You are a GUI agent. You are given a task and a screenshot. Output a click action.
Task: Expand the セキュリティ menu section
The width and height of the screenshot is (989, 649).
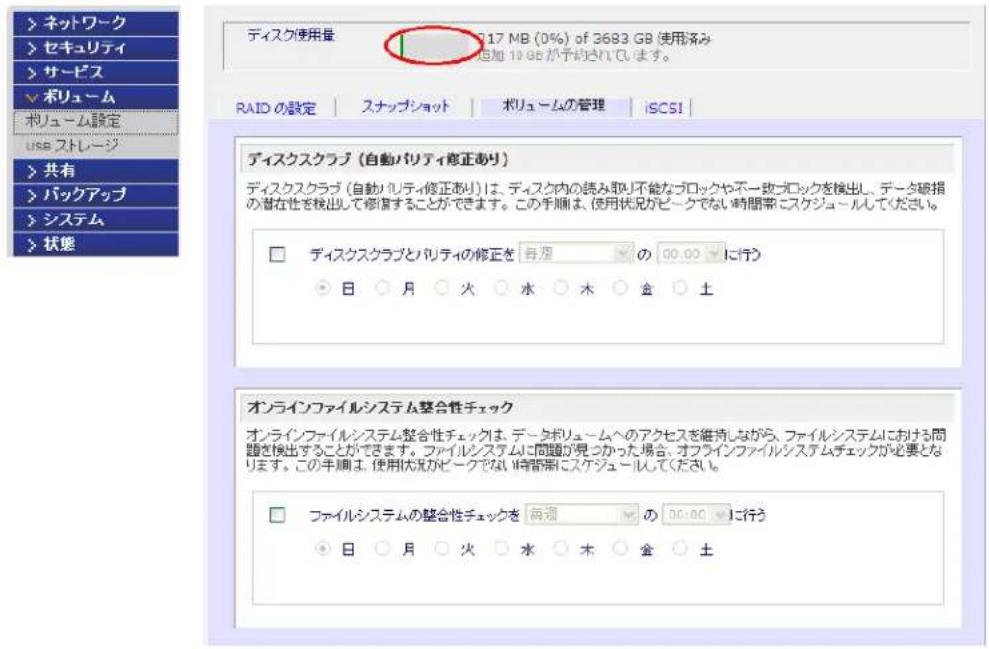point(95,48)
